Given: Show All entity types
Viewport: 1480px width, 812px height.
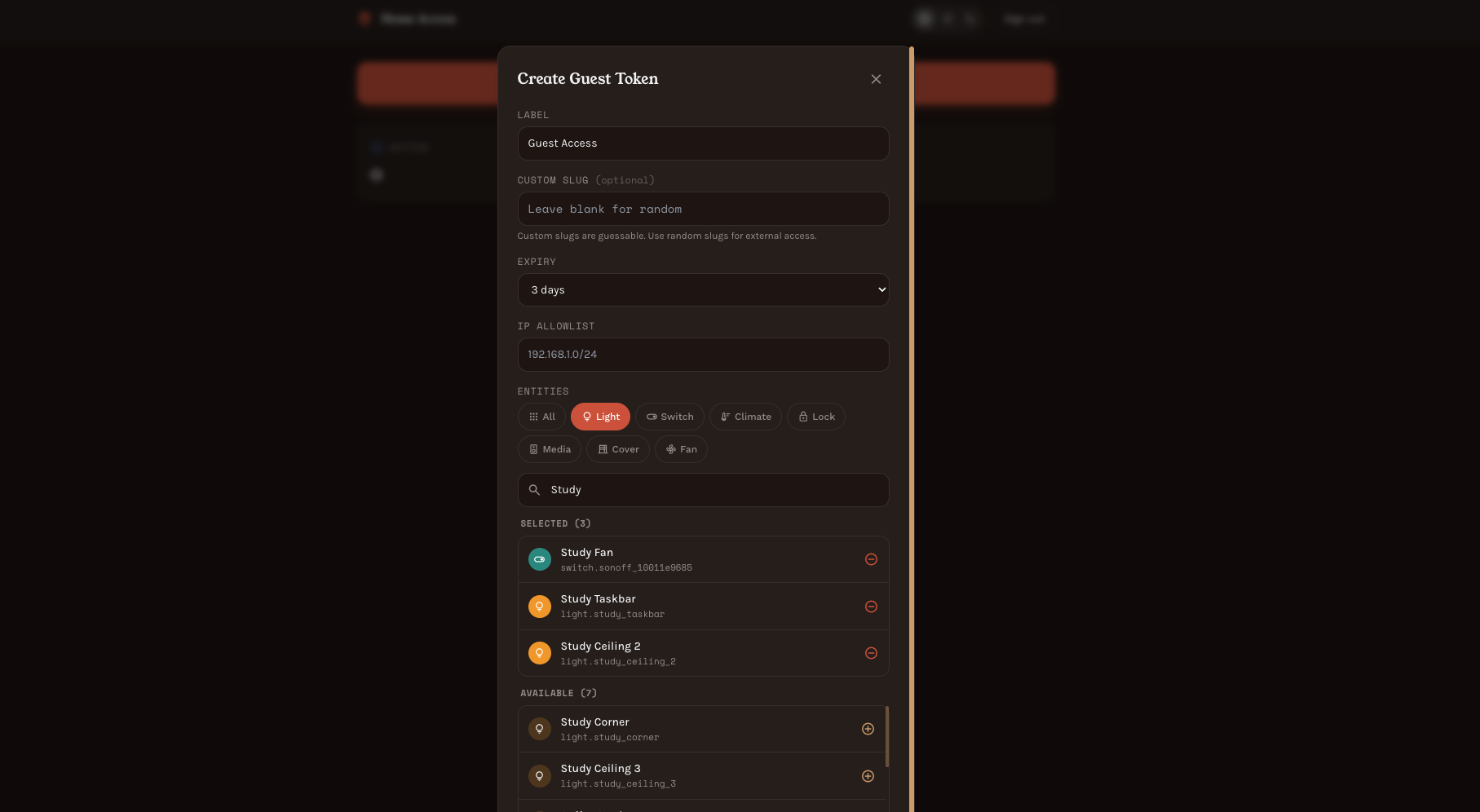Looking at the screenshot, I should (x=541, y=417).
